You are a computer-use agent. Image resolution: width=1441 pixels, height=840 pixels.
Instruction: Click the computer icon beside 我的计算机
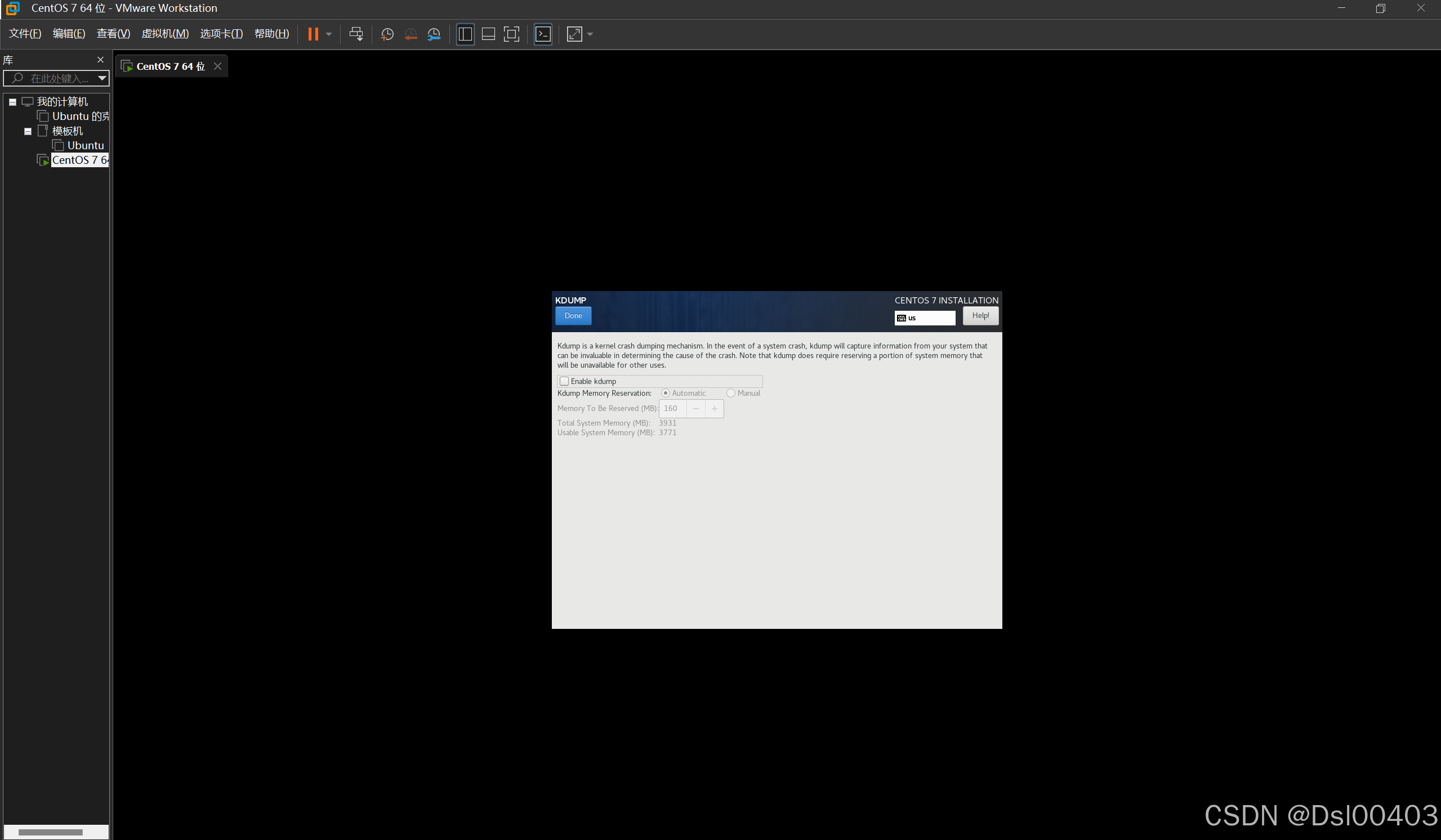click(28, 102)
